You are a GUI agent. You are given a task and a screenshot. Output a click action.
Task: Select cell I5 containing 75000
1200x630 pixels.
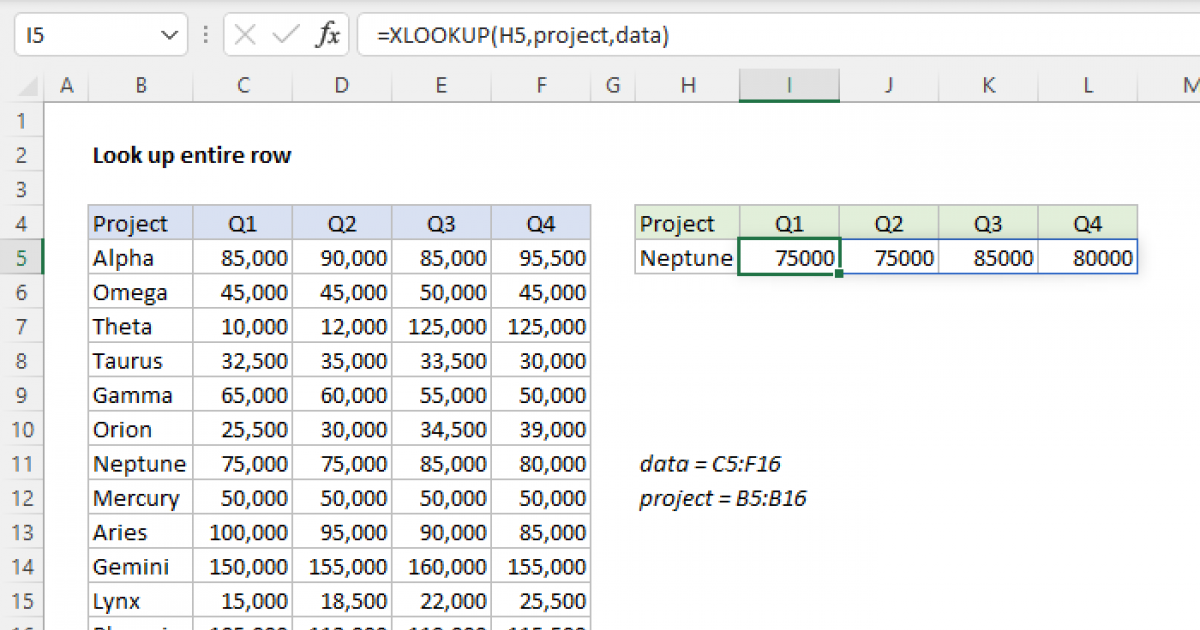click(x=789, y=259)
